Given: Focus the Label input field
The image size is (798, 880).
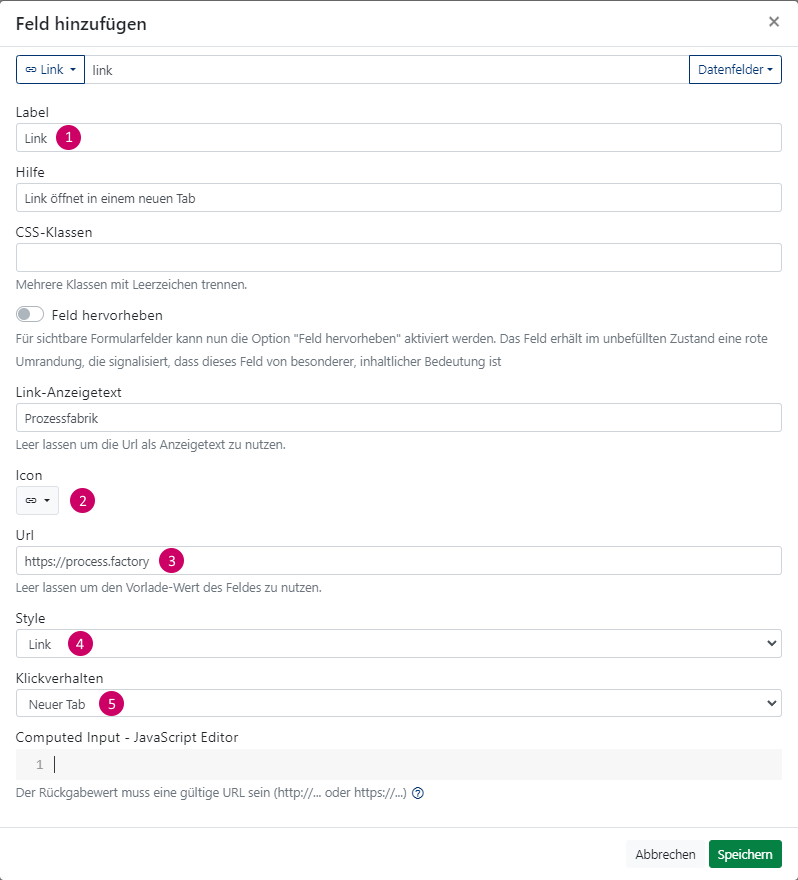Looking at the screenshot, I should [x=398, y=138].
